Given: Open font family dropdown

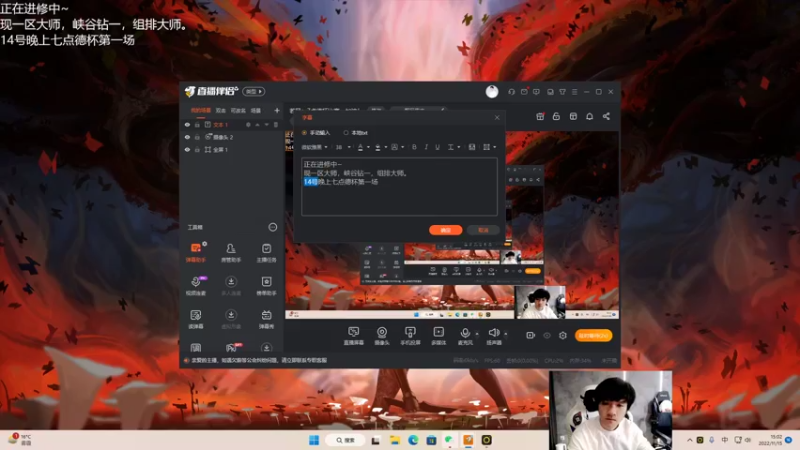Looking at the screenshot, I should click(x=314, y=147).
